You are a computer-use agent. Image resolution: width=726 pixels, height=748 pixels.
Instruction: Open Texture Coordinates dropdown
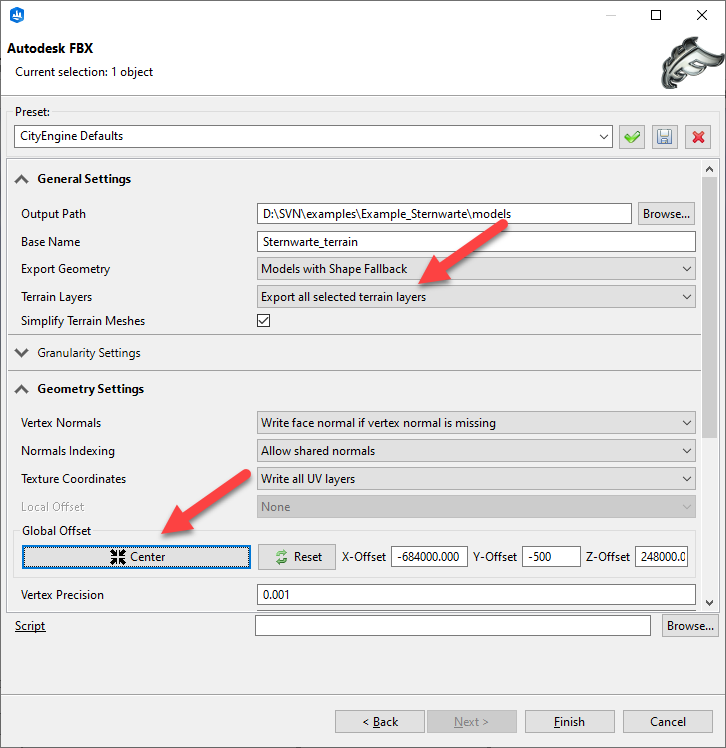476,479
